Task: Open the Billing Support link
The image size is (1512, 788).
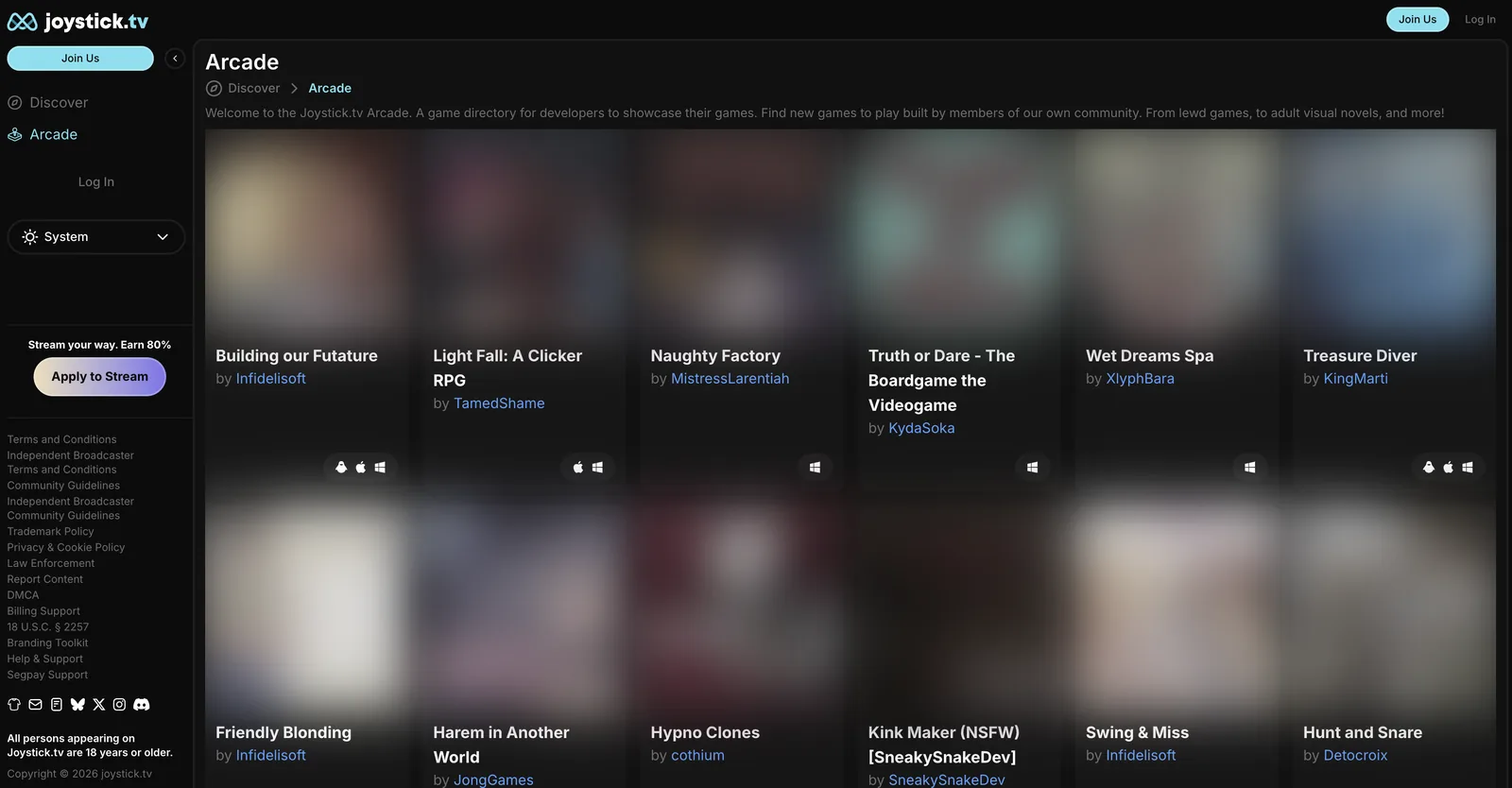Action: 43,611
